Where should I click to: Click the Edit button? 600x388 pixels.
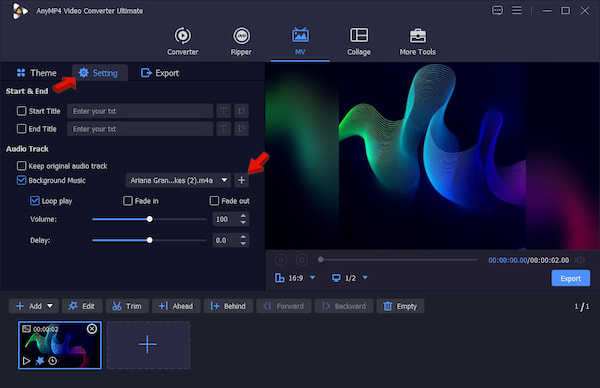coord(82,306)
